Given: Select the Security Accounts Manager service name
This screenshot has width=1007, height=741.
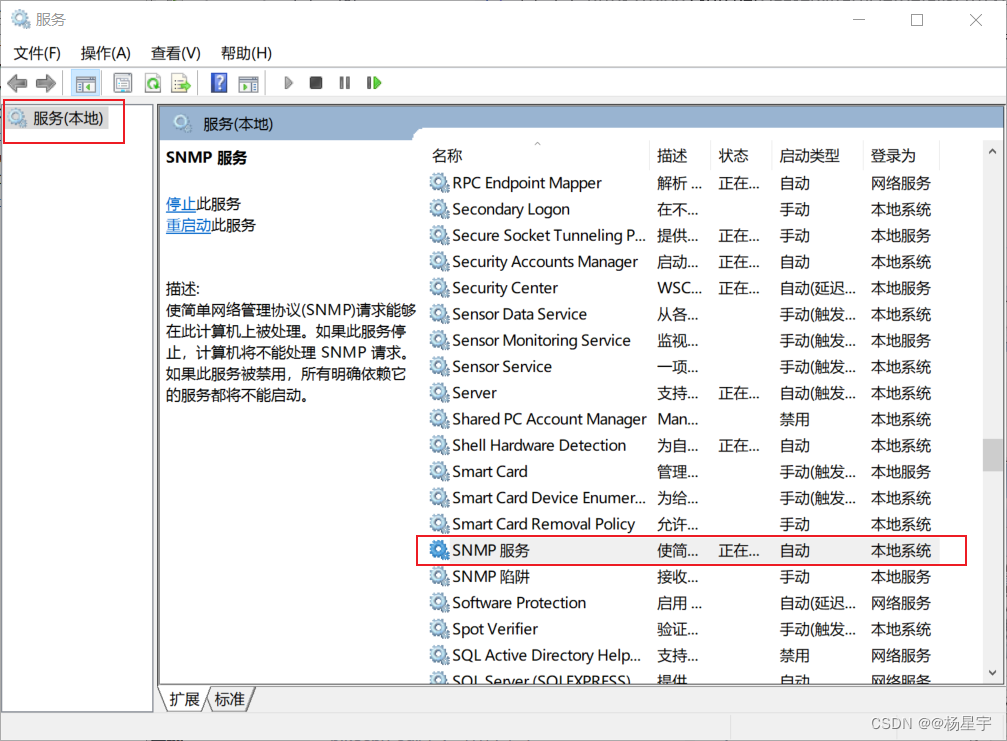Looking at the screenshot, I should pos(545,262).
